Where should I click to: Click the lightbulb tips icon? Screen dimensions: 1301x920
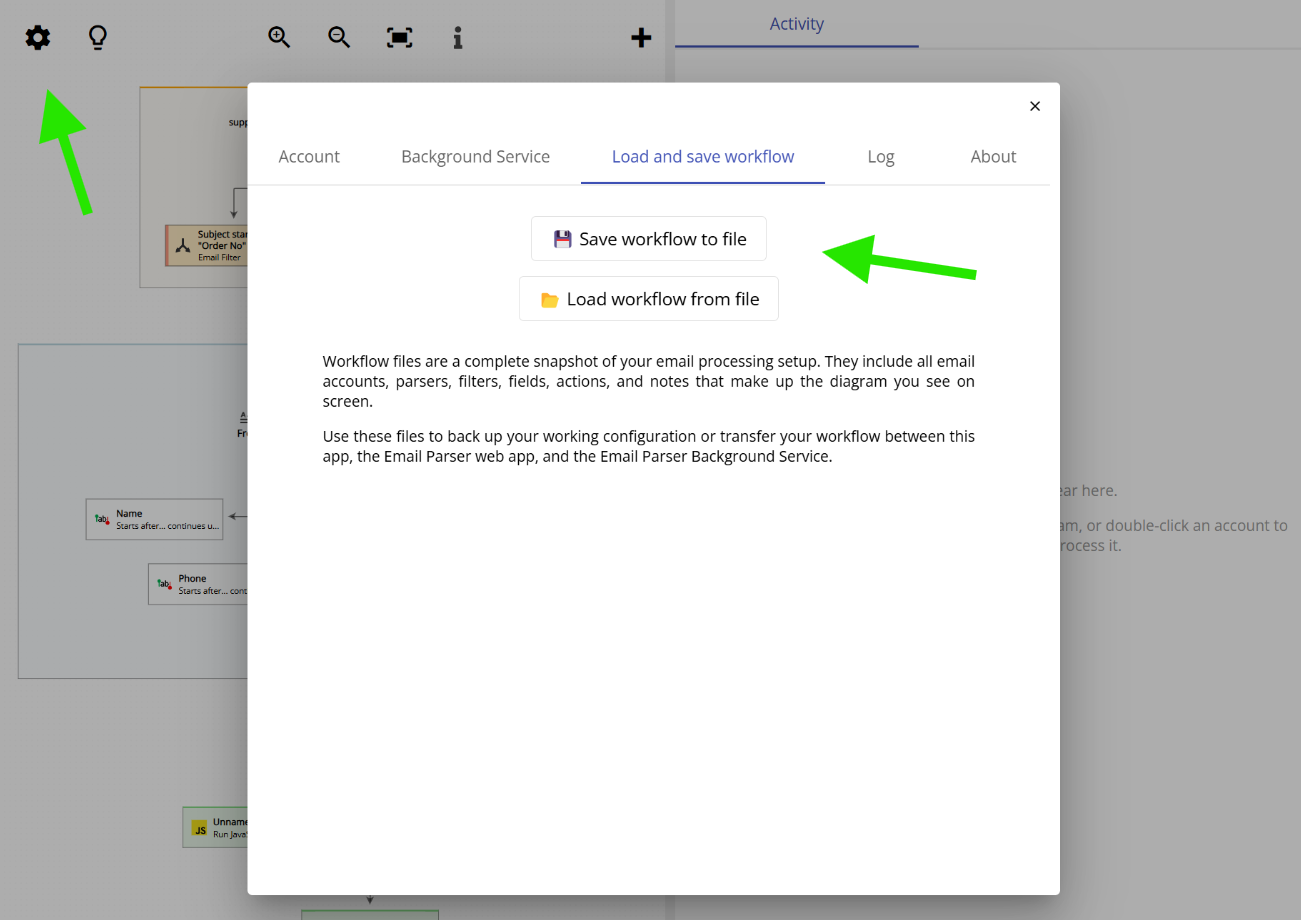coord(97,37)
